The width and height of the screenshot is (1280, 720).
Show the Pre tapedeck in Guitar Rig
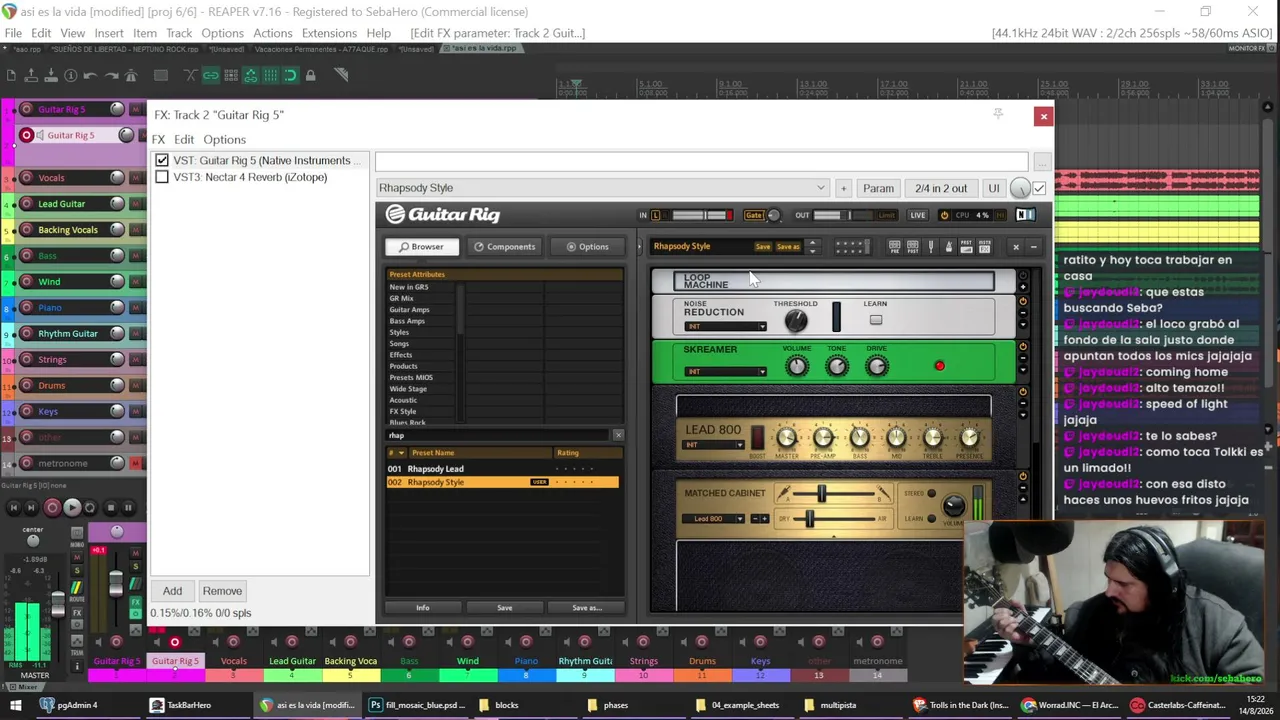[895, 247]
